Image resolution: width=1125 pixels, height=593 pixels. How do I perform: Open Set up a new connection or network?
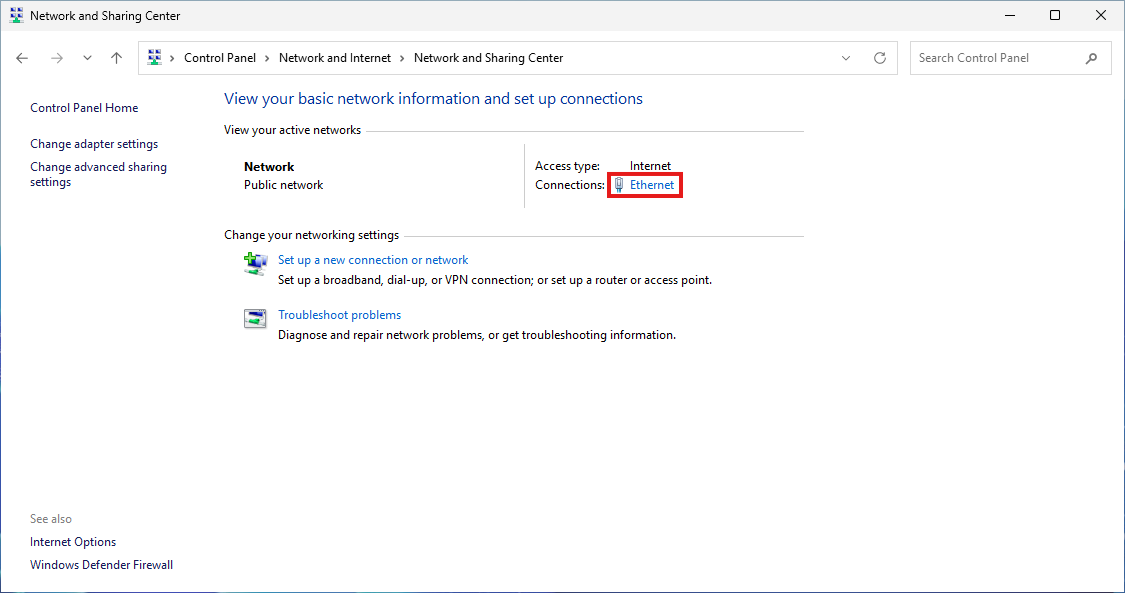(x=373, y=260)
